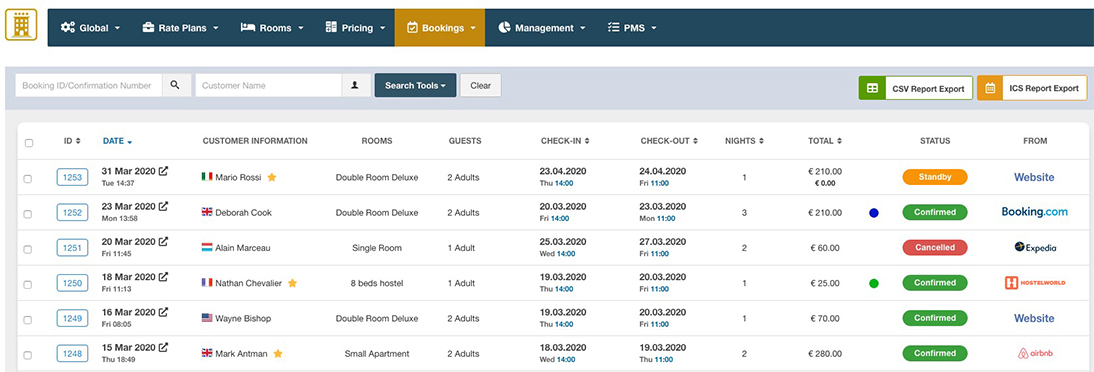Click Website source in Wayne Bishop's row
This screenshot has width=1094, height=372.
(1034, 318)
